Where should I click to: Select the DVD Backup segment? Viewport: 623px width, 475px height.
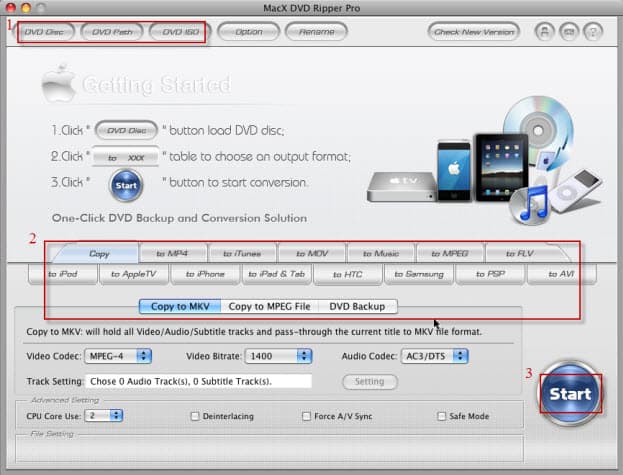pyautogui.click(x=357, y=306)
